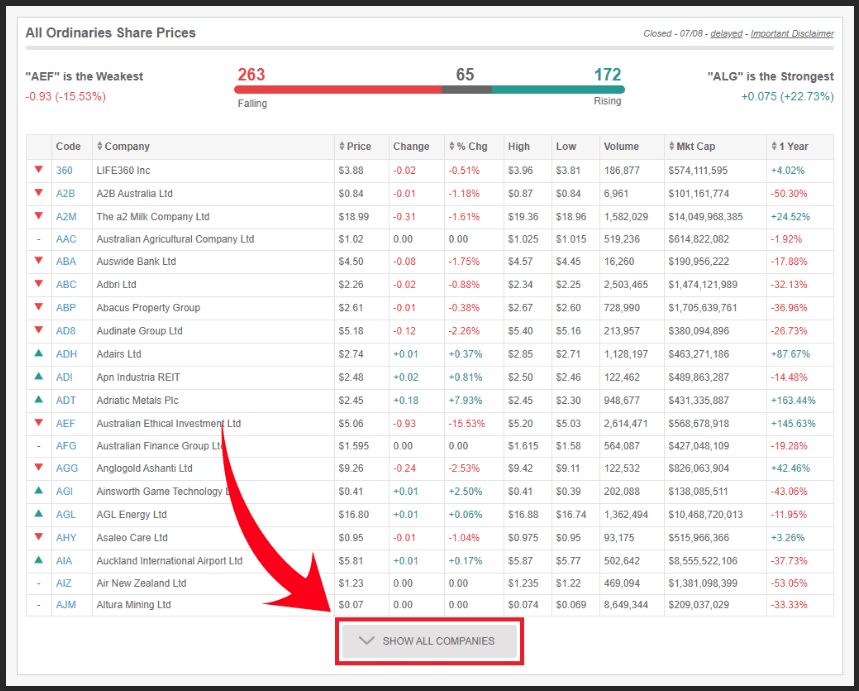Open the Important Disclaimer link
This screenshot has height=691, width=859.
[792, 33]
